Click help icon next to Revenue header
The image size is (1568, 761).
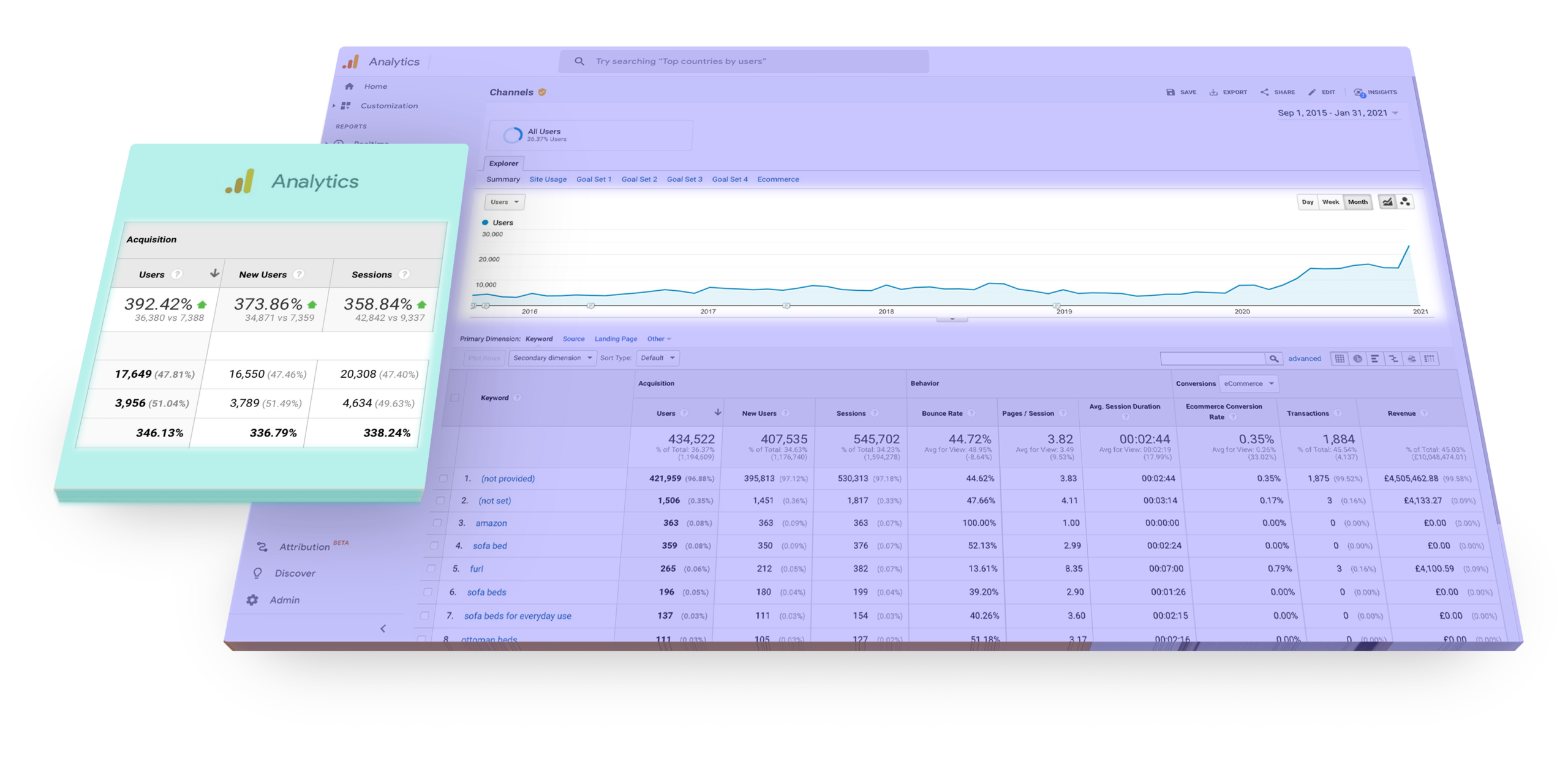coord(1423,413)
